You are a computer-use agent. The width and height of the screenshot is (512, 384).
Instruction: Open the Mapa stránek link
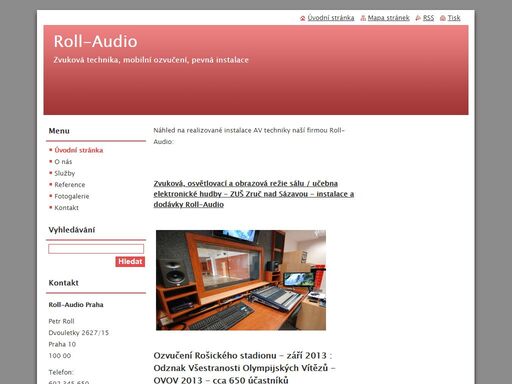click(388, 18)
